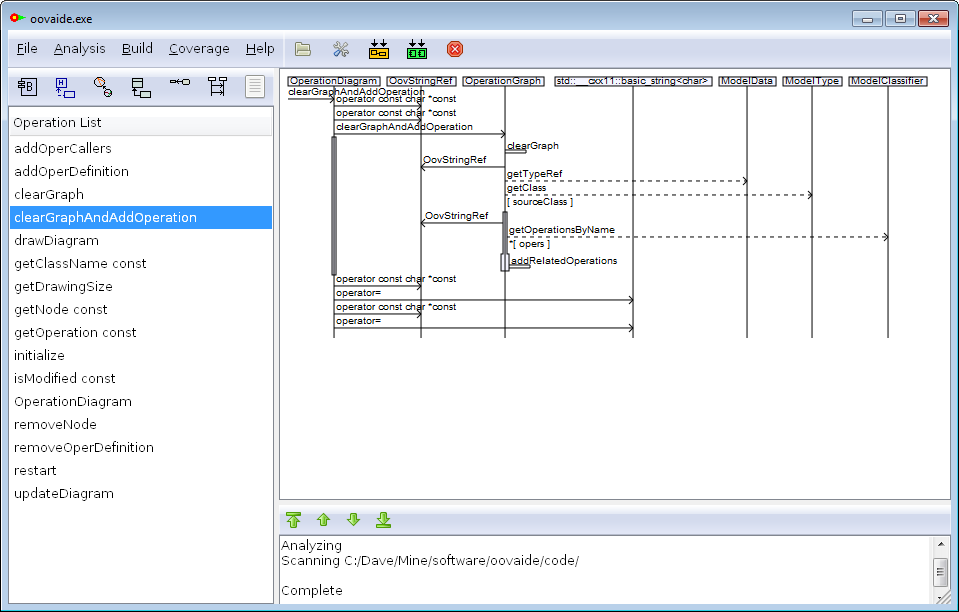
Task: Start the release build with the green icon
Action: 417,48
